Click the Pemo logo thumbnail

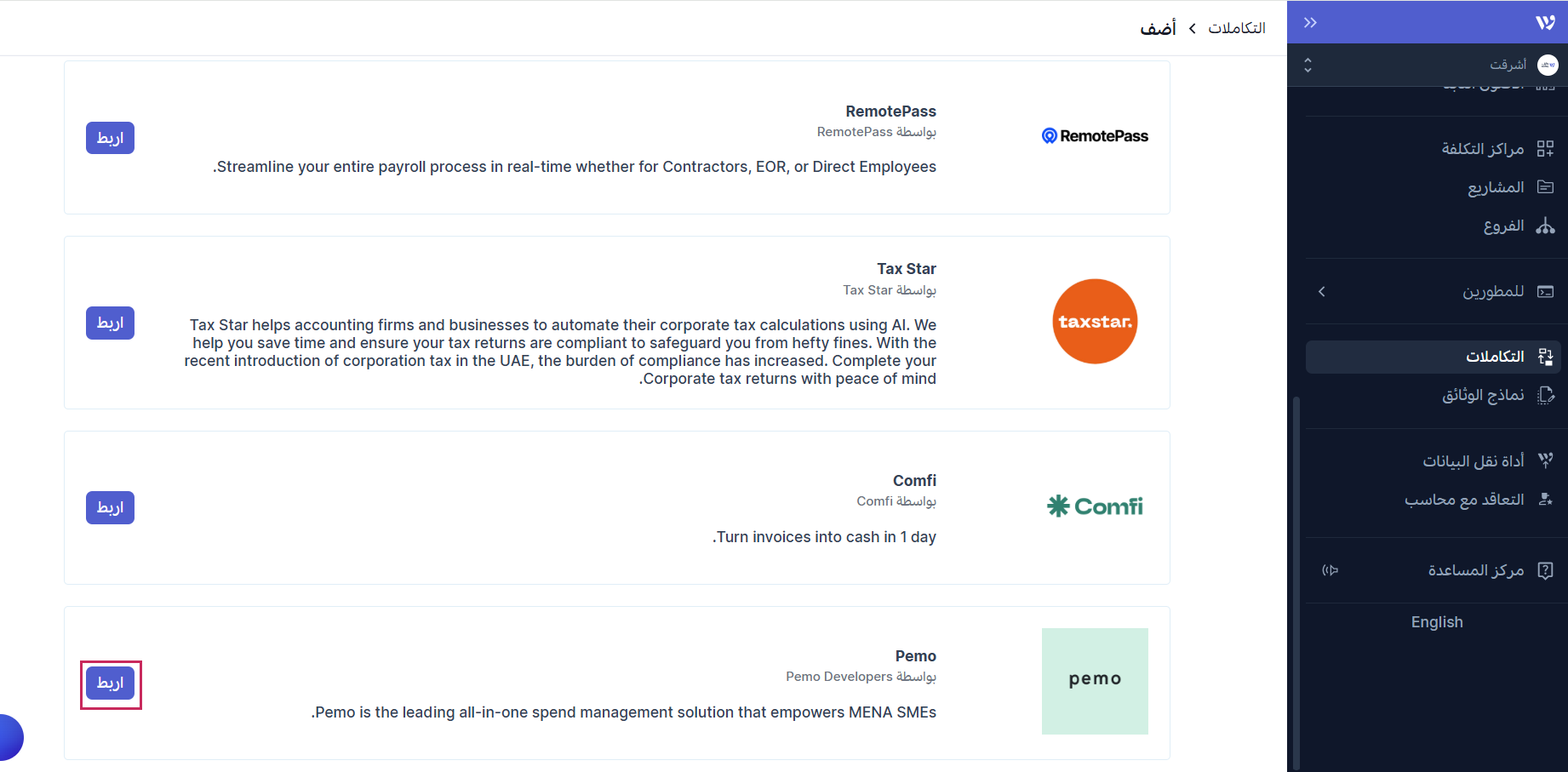(x=1095, y=681)
